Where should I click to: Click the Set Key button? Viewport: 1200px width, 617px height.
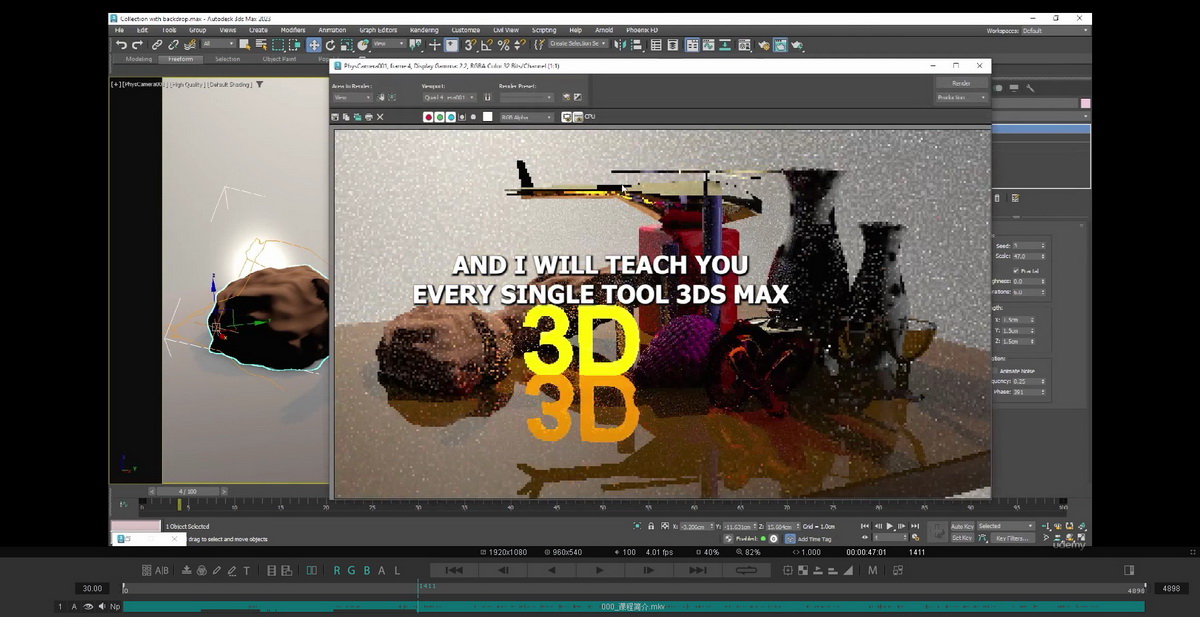pyautogui.click(x=962, y=538)
